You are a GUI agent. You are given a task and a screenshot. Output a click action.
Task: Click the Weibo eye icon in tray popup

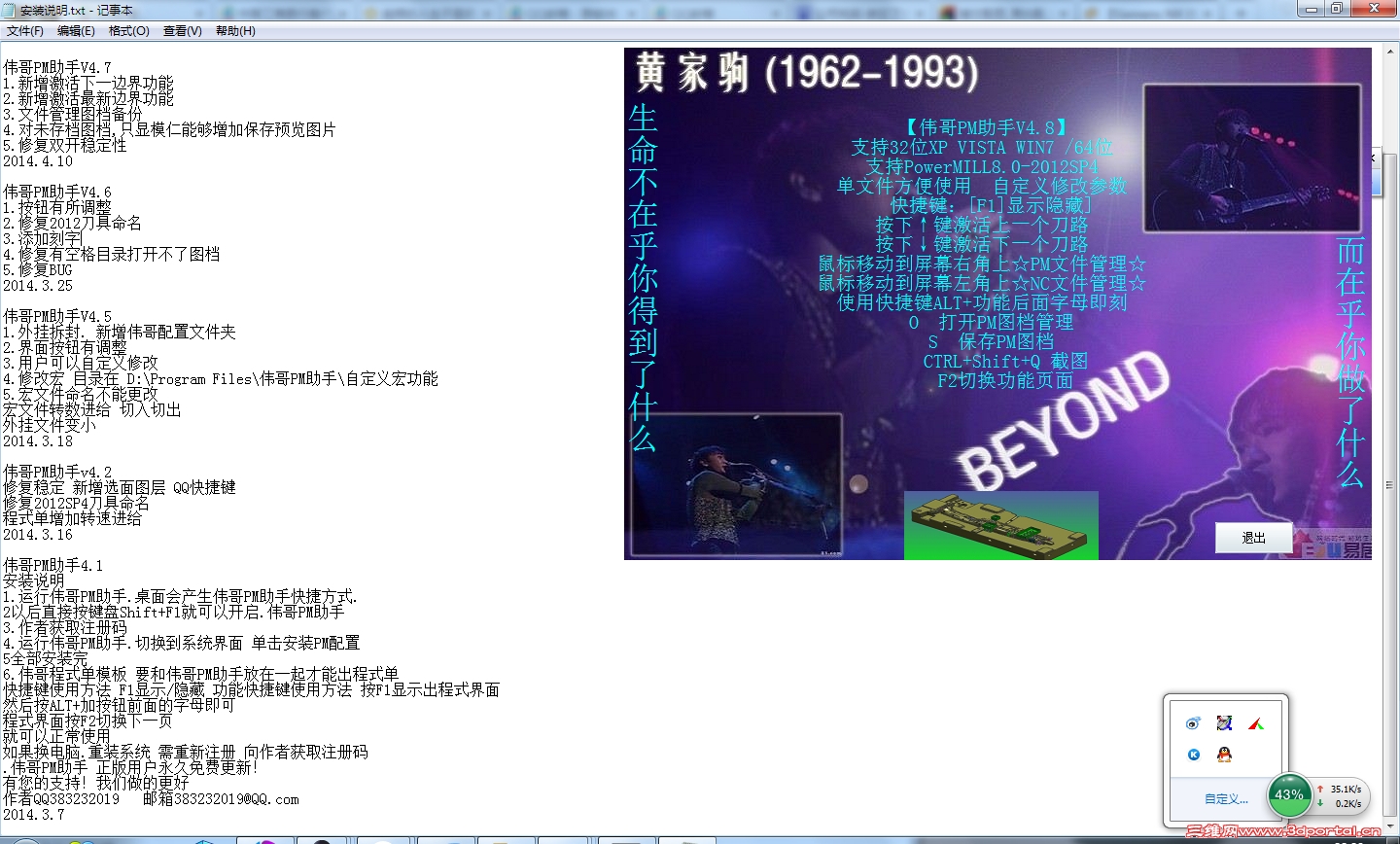[1193, 723]
